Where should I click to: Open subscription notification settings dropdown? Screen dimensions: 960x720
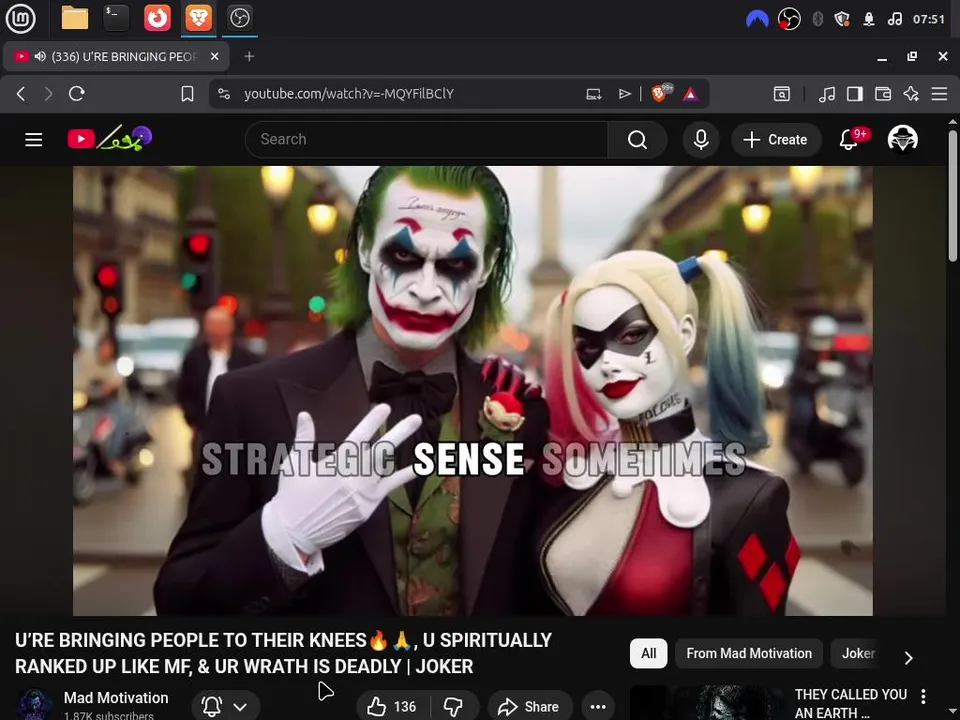click(x=226, y=707)
